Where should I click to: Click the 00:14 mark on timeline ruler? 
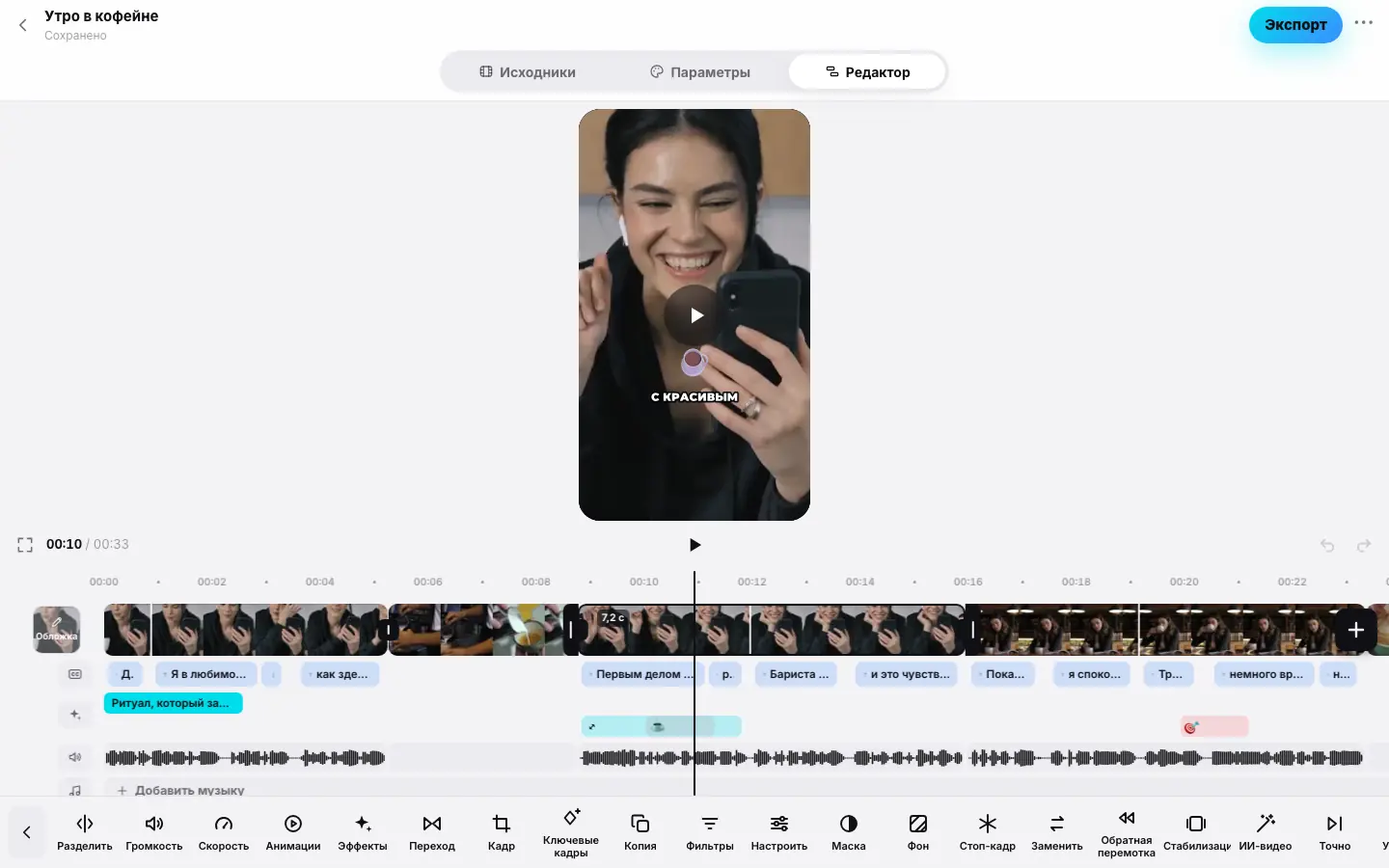(860, 582)
